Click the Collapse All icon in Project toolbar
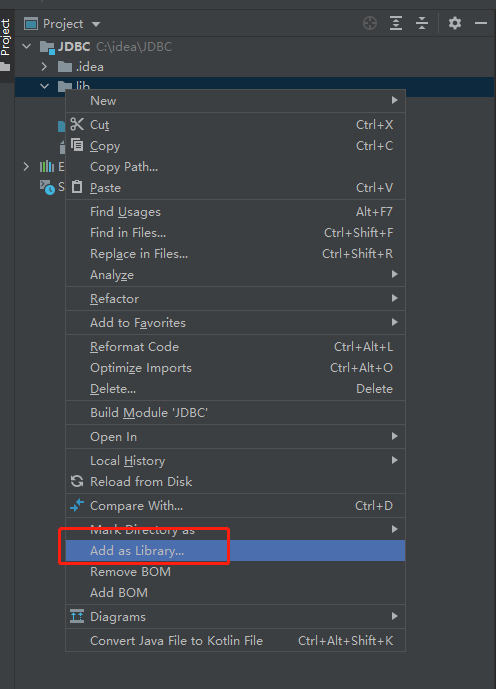The height and width of the screenshot is (689, 496). (x=422, y=23)
